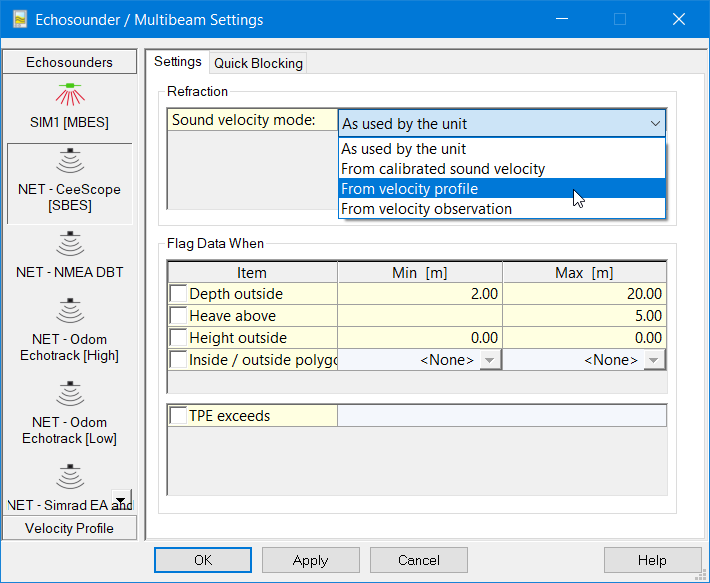Image resolution: width=710 pixels, height=583 pixels.
Task: Choose From calibrated sound velocity option
Action: [x=443, y=169]
